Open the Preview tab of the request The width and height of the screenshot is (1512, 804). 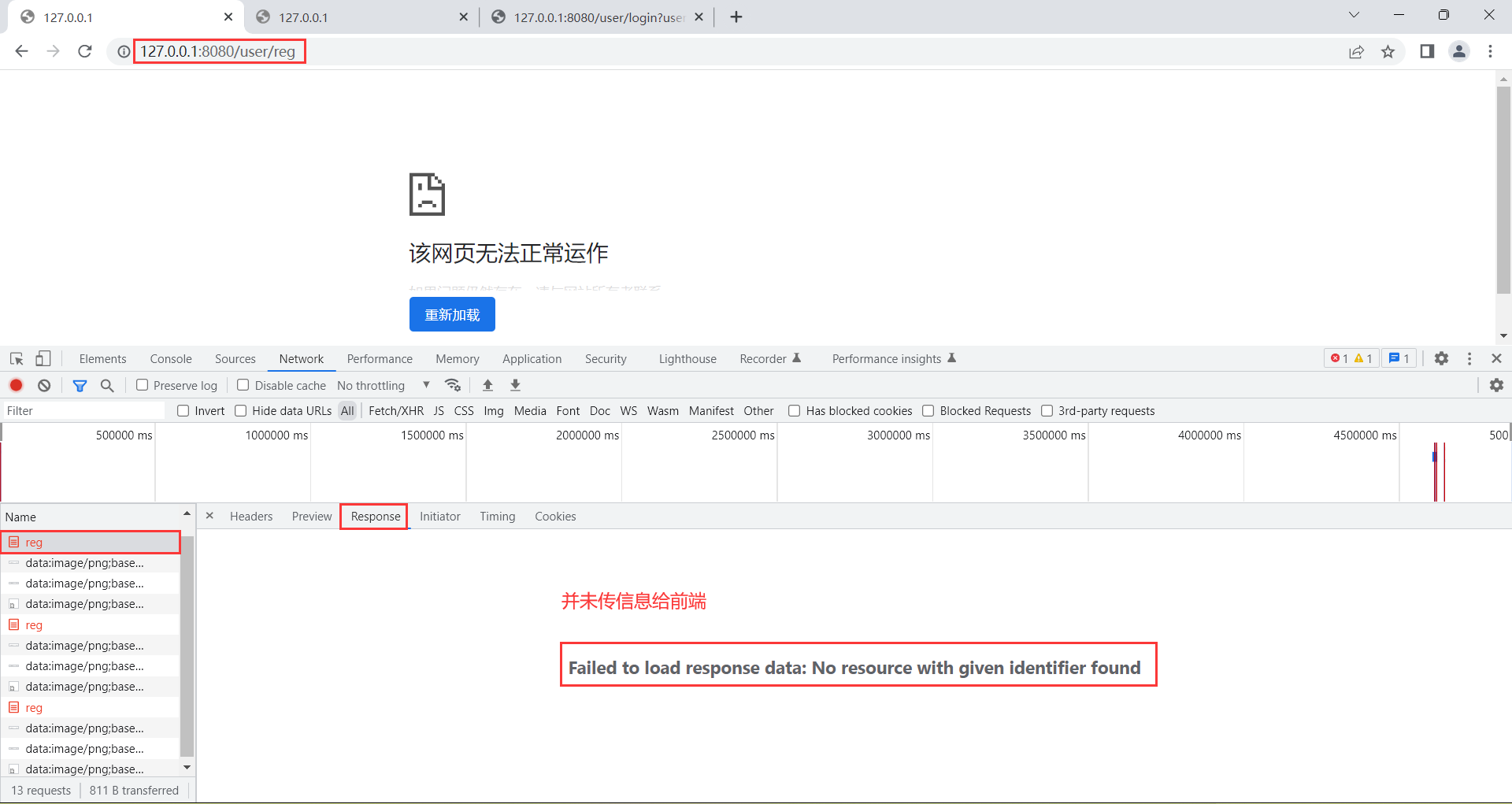point(312,517)
